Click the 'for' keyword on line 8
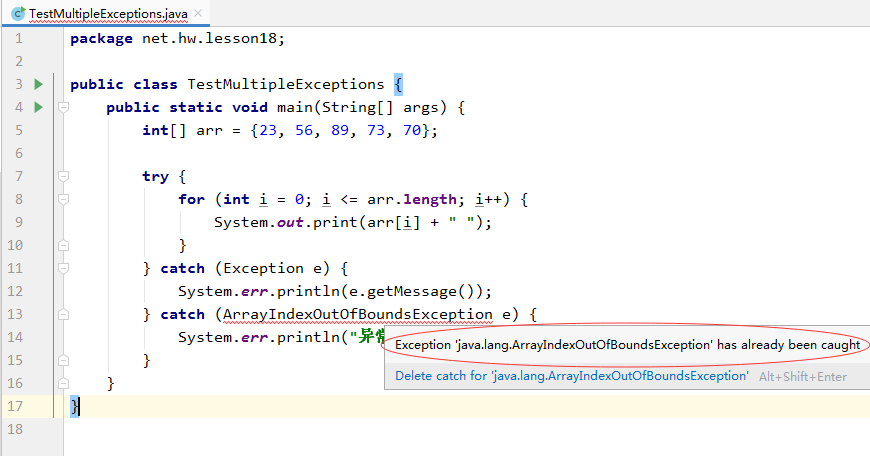Image resolution: width=870 pixels, height=456 pixels. (x=191, y=199)
